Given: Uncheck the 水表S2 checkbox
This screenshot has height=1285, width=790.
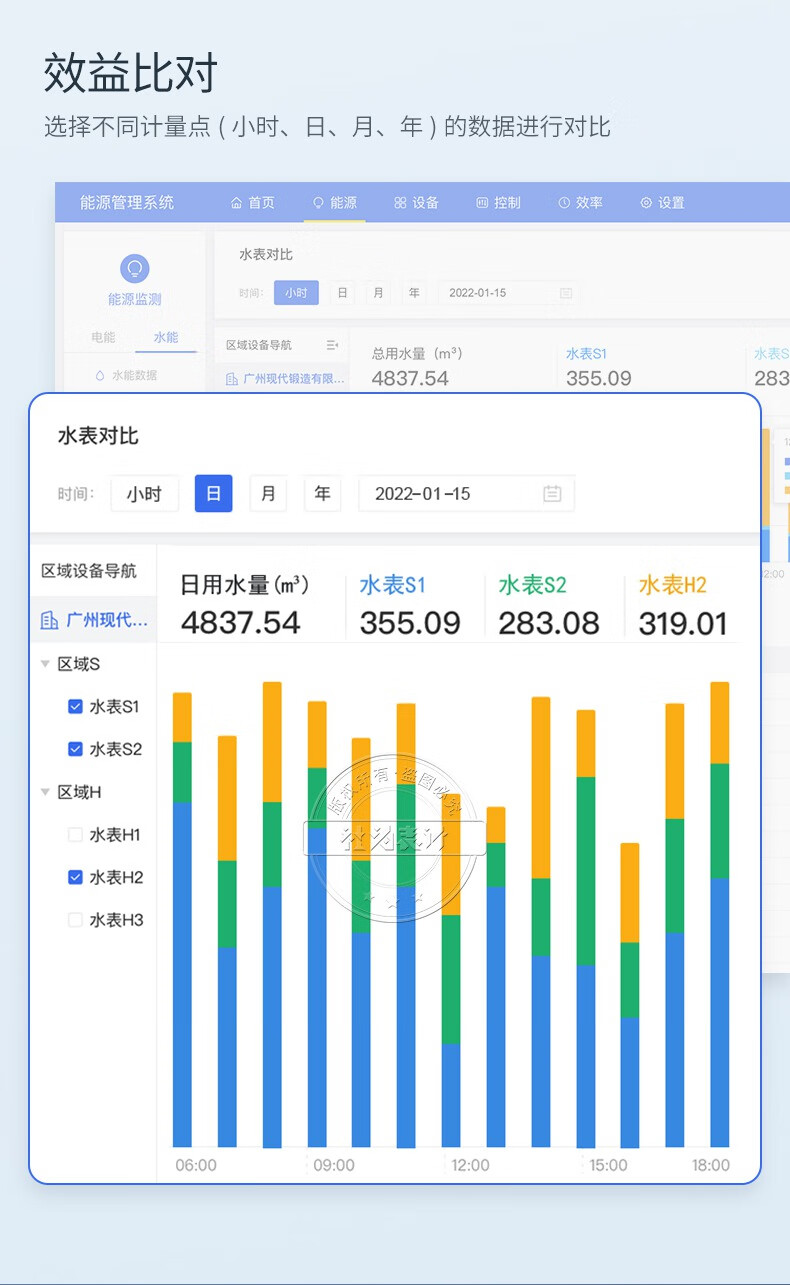Looking at the screenshot, I should 75,748.
